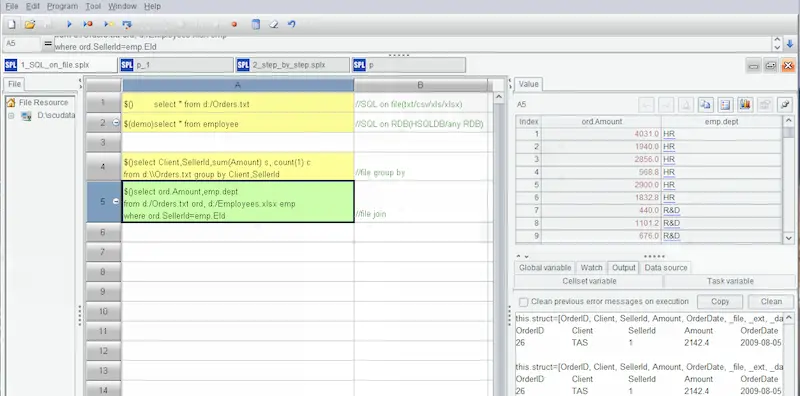Click the copy data icon in Value panel
This screenshot has height=396, width=800.
click(x=705, y=105)
